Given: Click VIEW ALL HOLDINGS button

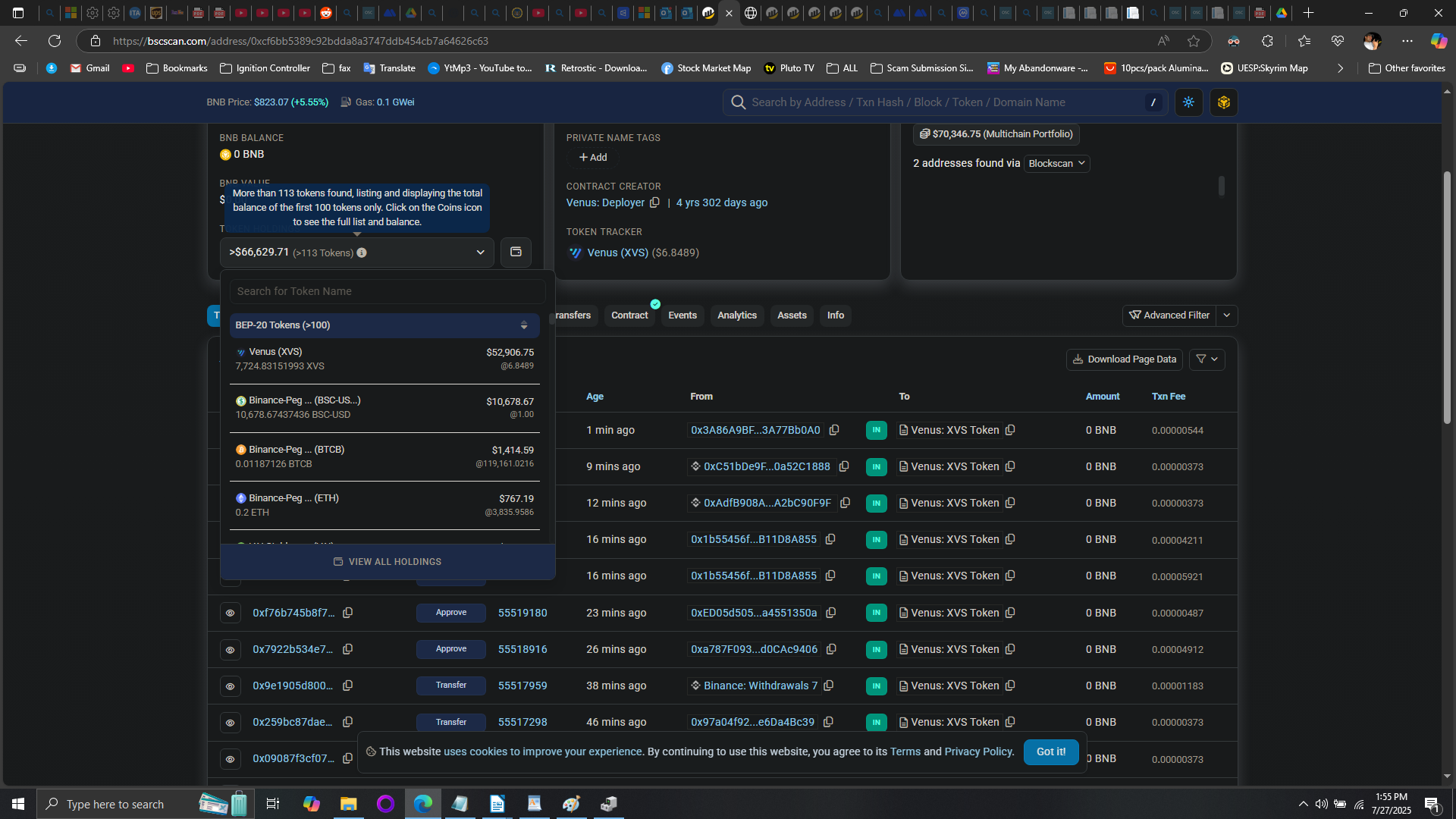Looking at the screenshot, I should click(388, 562).
